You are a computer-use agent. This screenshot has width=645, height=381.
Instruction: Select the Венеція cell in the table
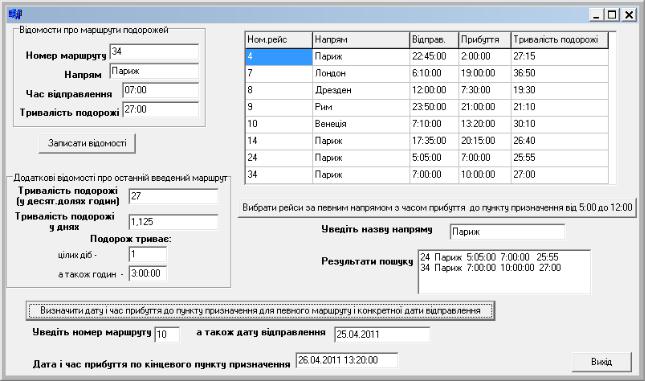pyautogui.click(x=361, y=124)
